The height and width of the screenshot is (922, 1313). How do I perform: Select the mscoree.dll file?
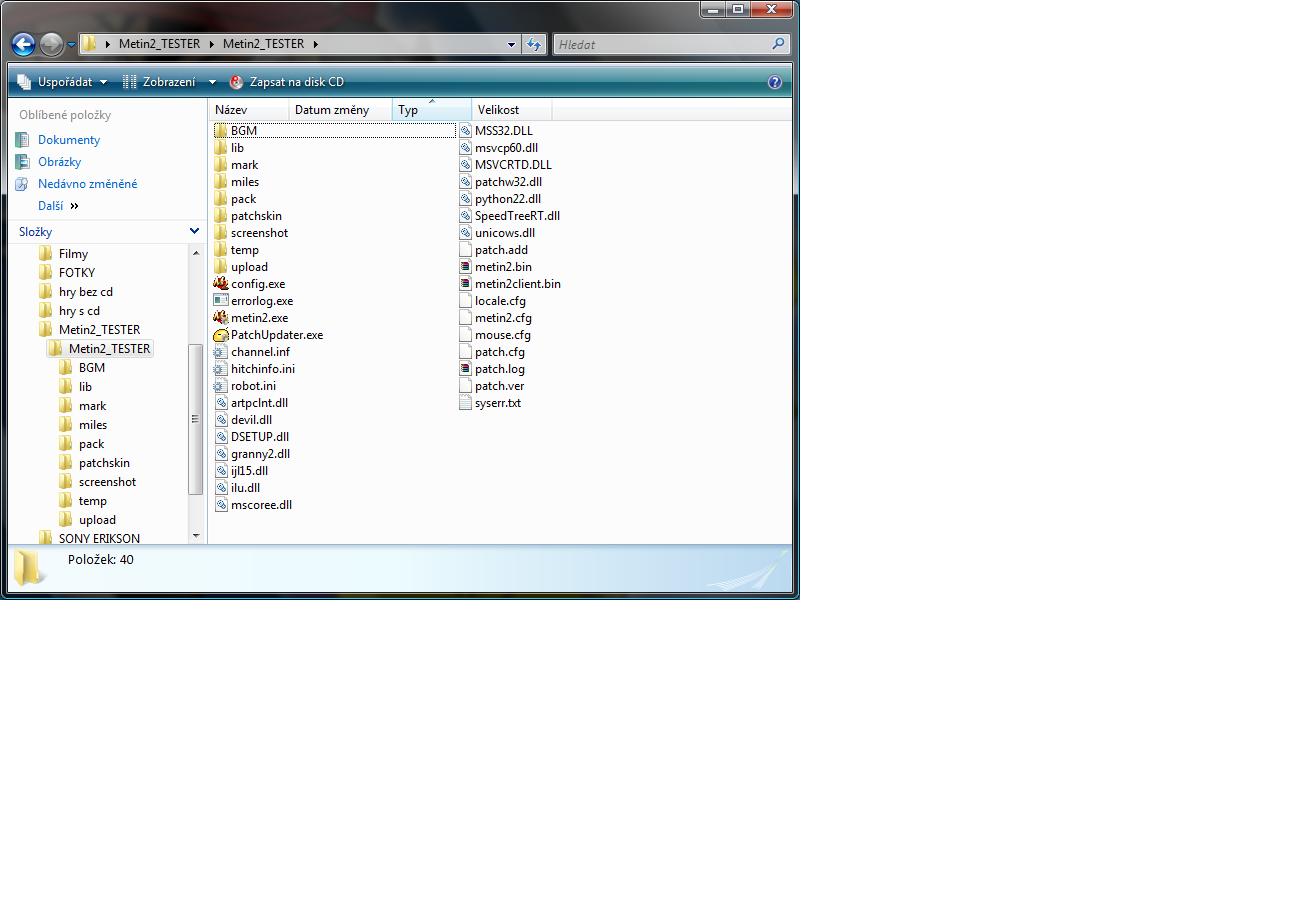[261, 505]
